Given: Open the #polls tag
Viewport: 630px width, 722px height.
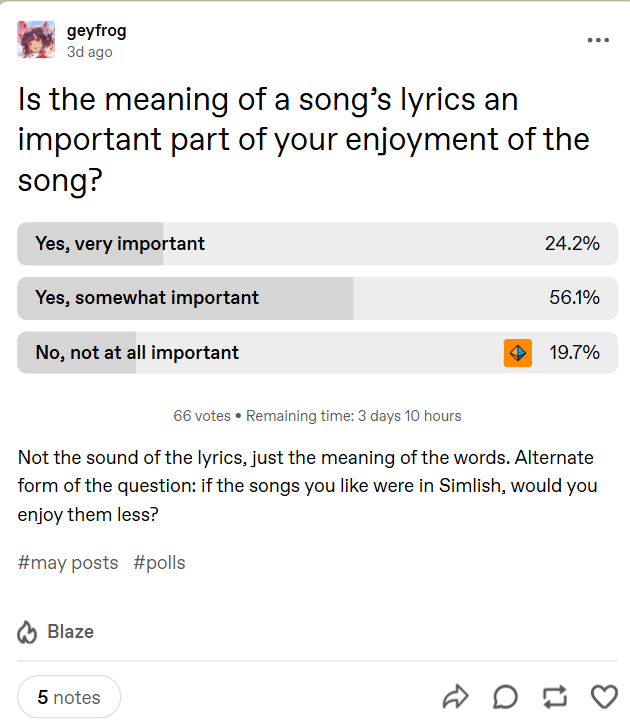Looking at the screenshot, I should pyautogui.click(x=159, y=562).
